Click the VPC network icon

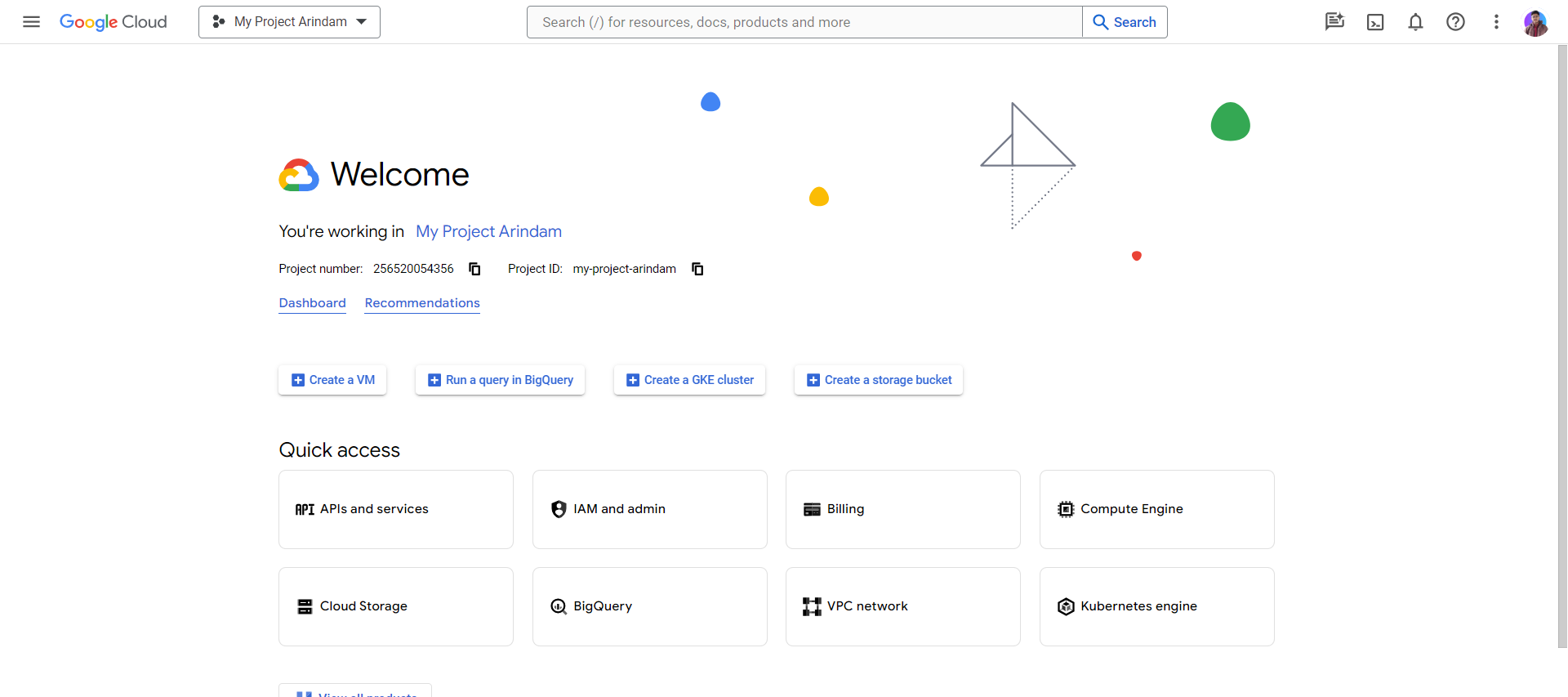click(812, 606)
